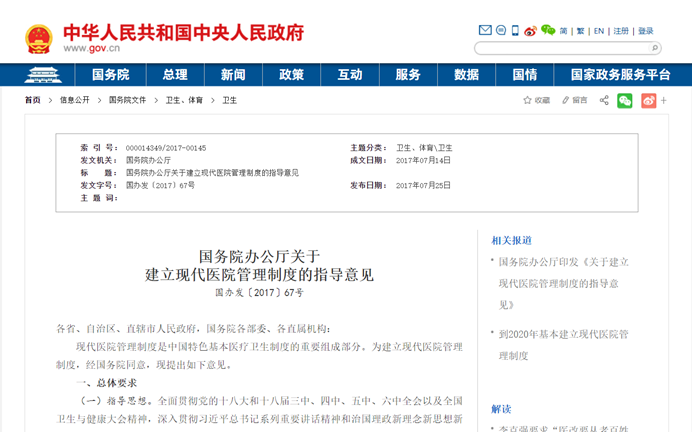The width and height of the screenshot is (692, 432).
Task: Click the mobile phone icon in header
Action: pyautogui.click(x=516, y=31)
